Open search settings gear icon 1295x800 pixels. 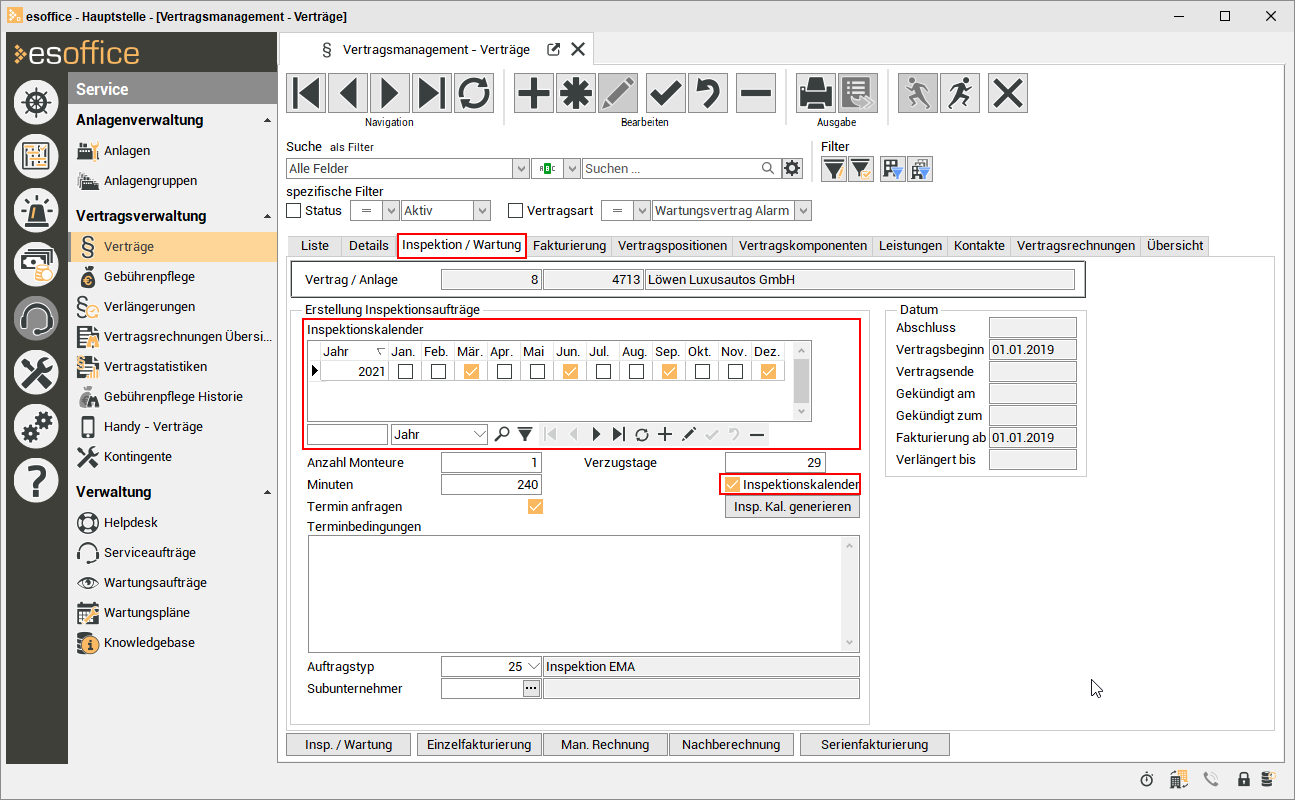click(x=793, y=169)
